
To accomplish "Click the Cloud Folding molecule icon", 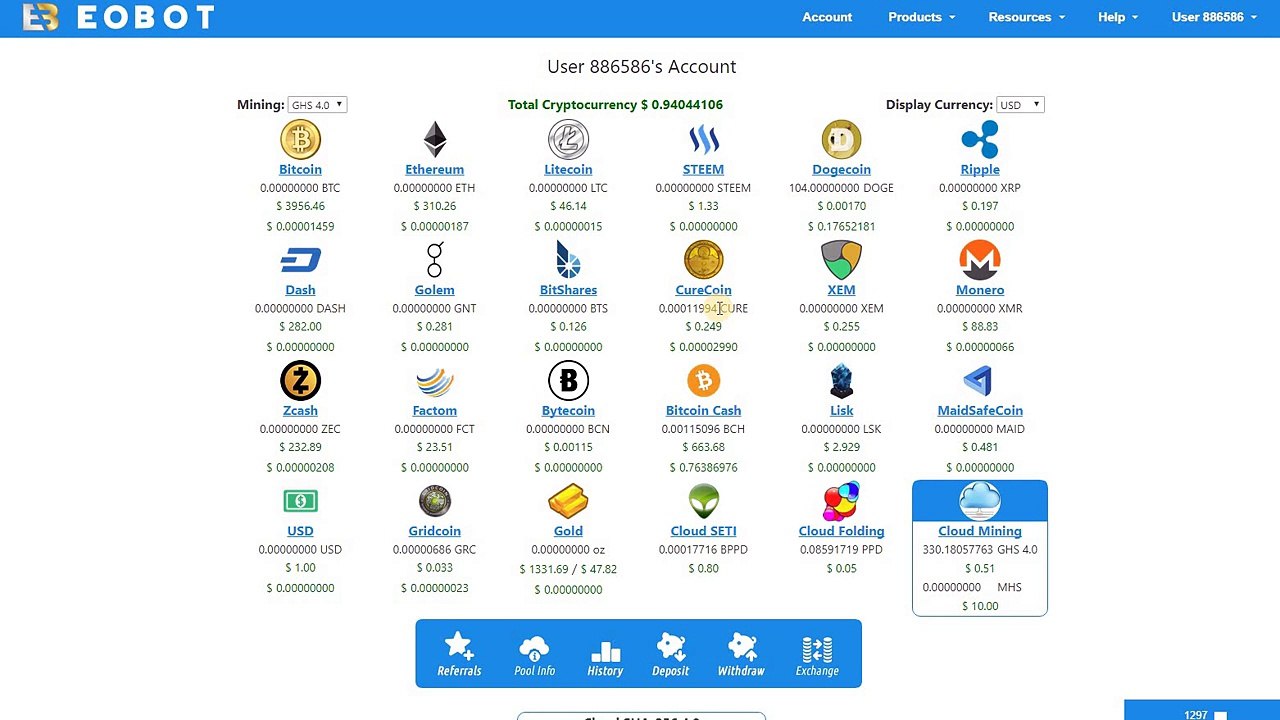I will (x=841, y=501).
